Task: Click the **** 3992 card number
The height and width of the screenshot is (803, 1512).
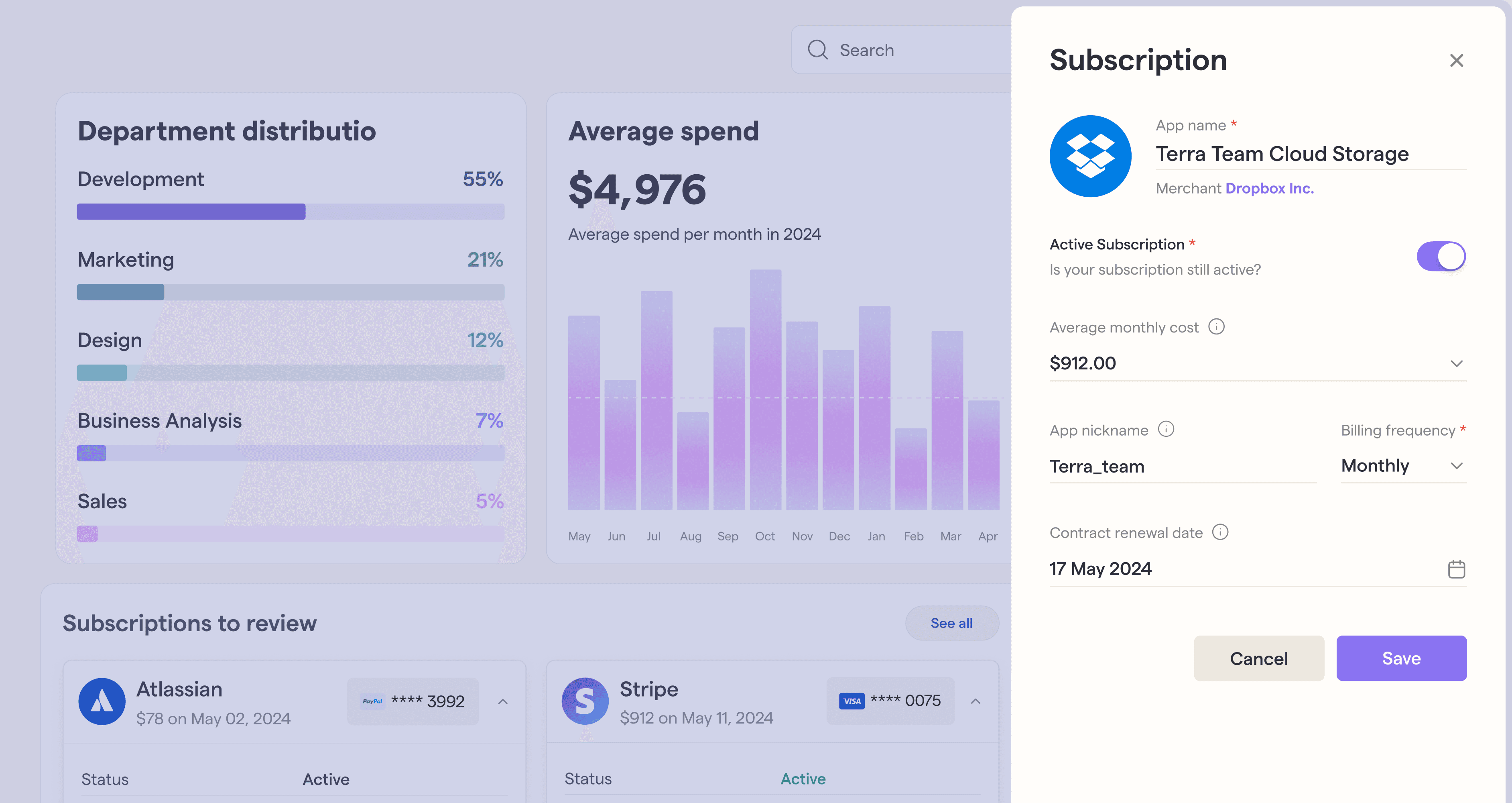Action: click(x=428, y=701)
